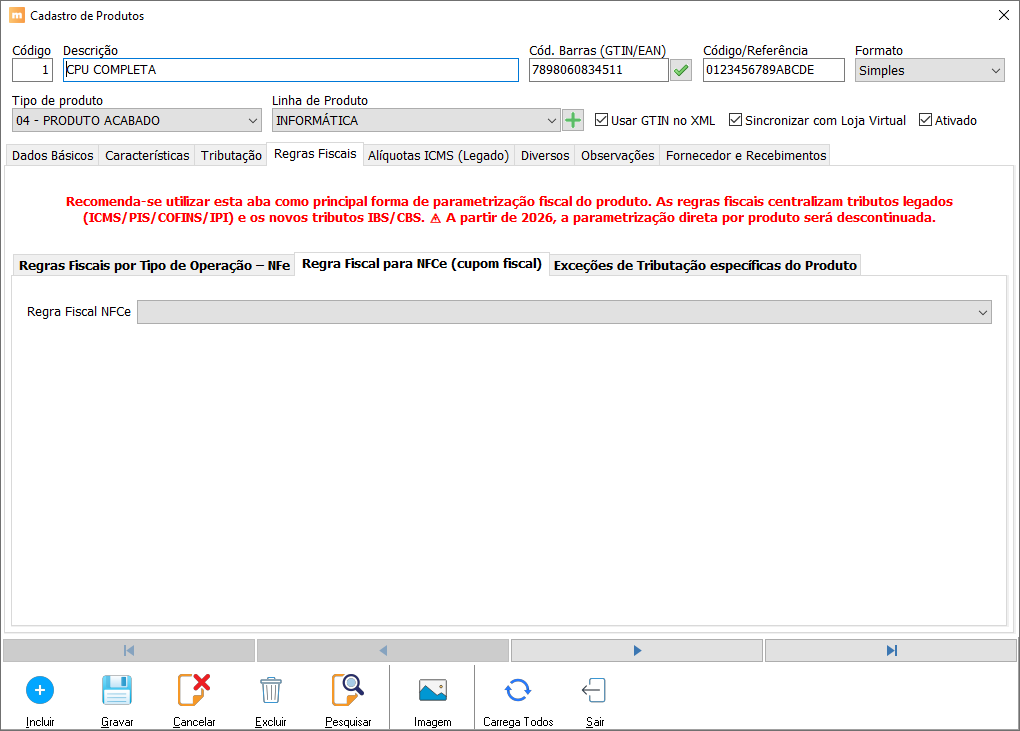Switch to the Tributação tab
This screenshot has width=1020, height=731.
231,155
